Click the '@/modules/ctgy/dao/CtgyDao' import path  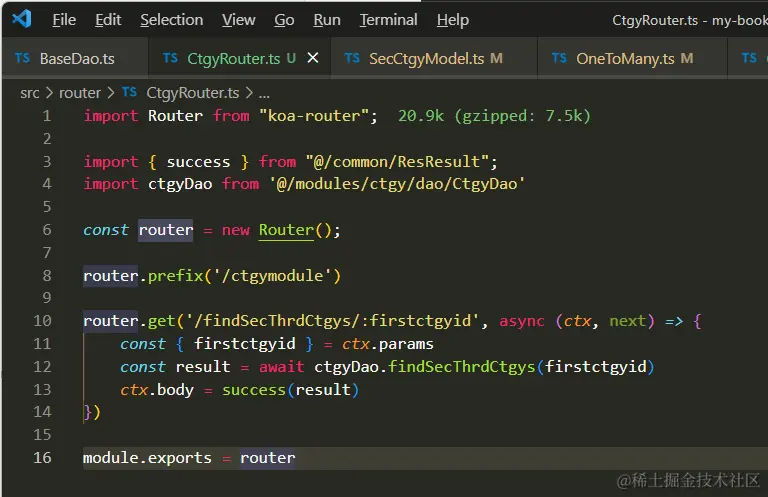pyautogui.click(x=397, y=184)
